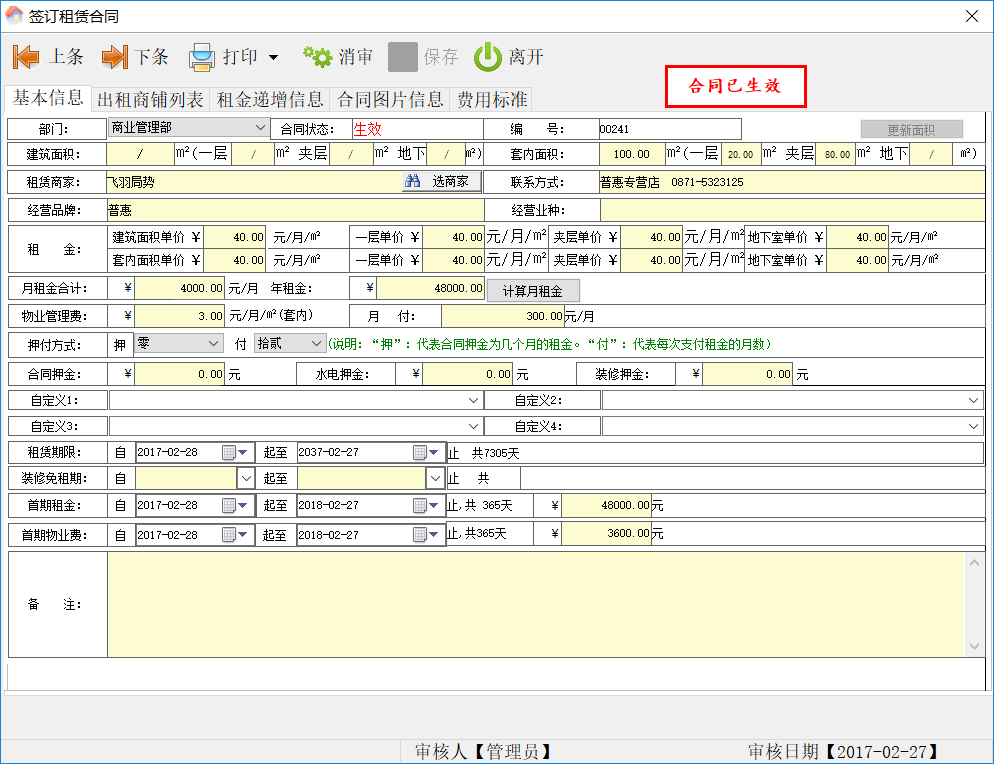This screenshot has width=994, height=764.
Task: Click the 套内面积单价 field showing 40.00
Action: pos(234,260)
